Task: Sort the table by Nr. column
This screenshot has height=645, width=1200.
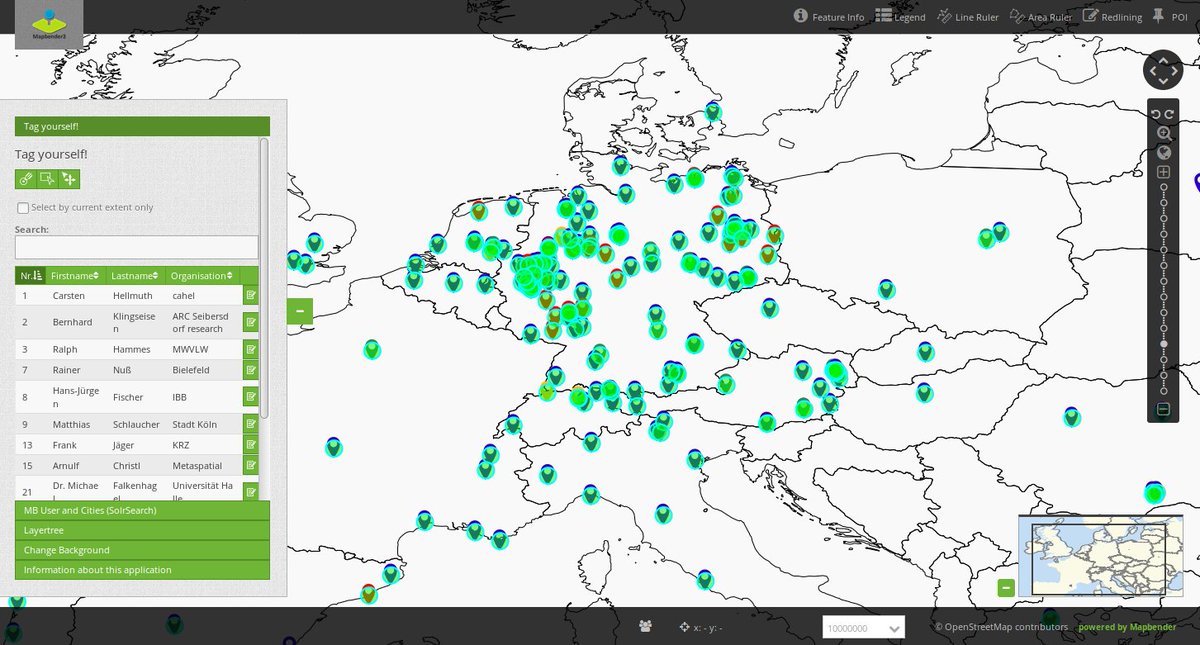Action: 30,275
